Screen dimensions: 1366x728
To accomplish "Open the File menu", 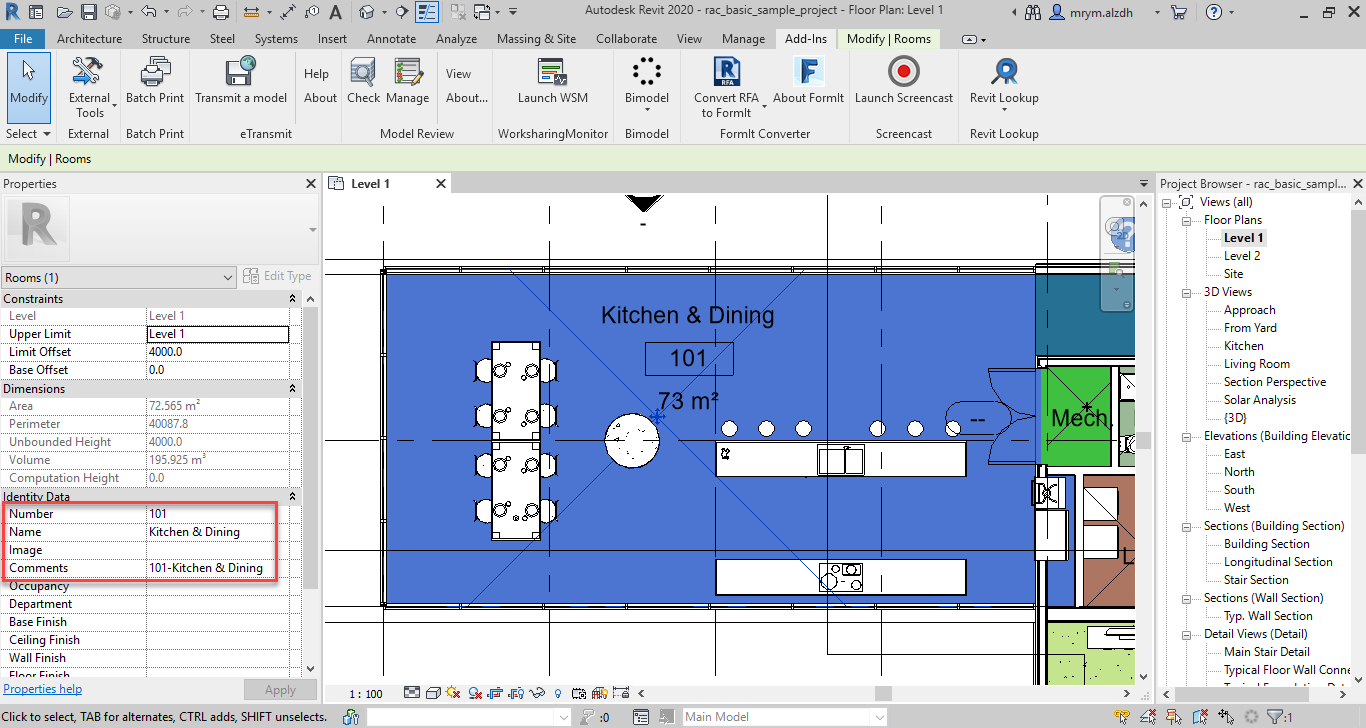I will pos(22,39).
